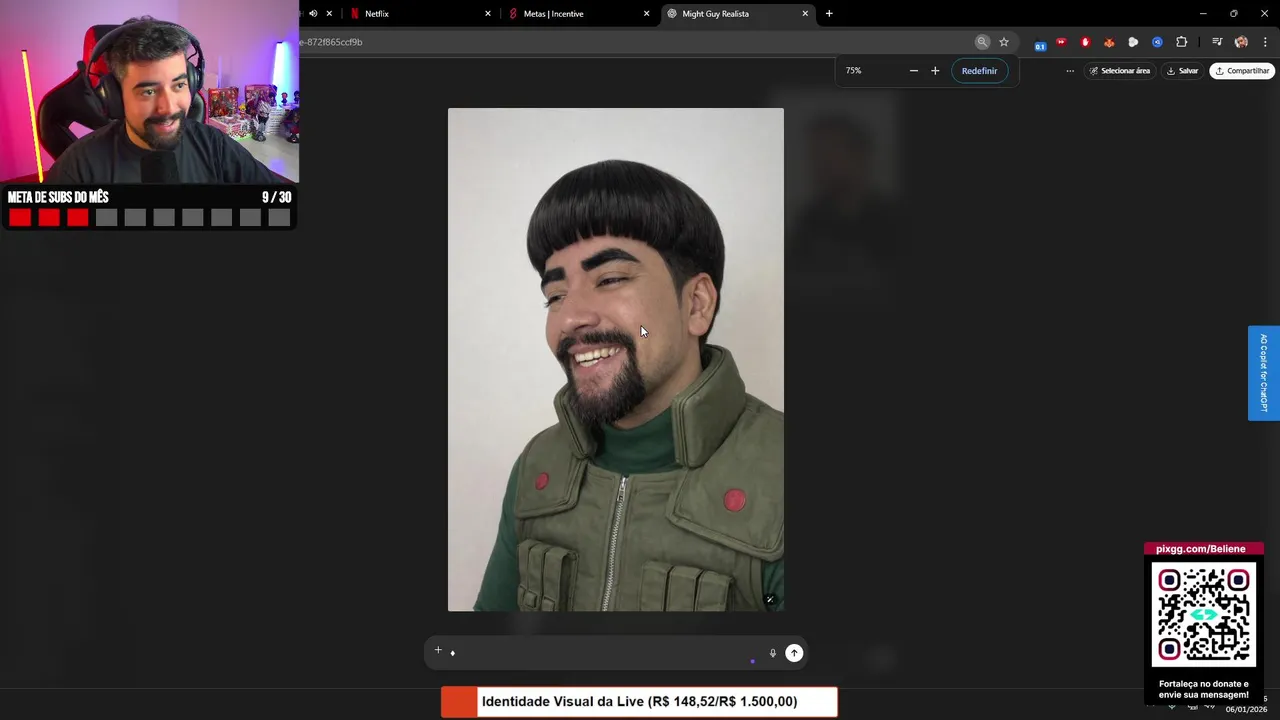Viewport: 1280px width, 720px height.
Task: Click the 75% zoom level text
Action: (853, 71)
